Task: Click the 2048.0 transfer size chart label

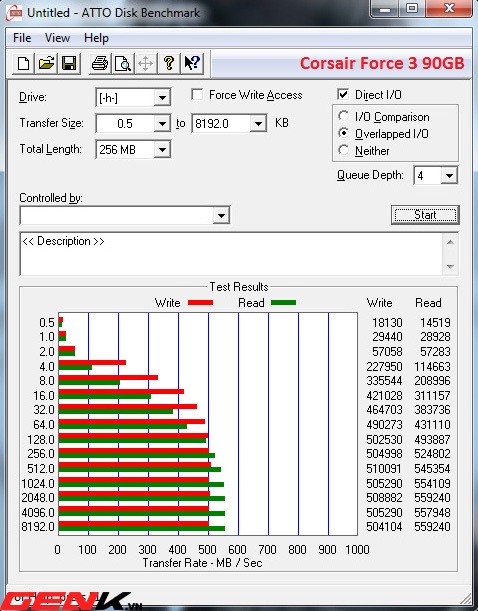Action: (38, 498)
